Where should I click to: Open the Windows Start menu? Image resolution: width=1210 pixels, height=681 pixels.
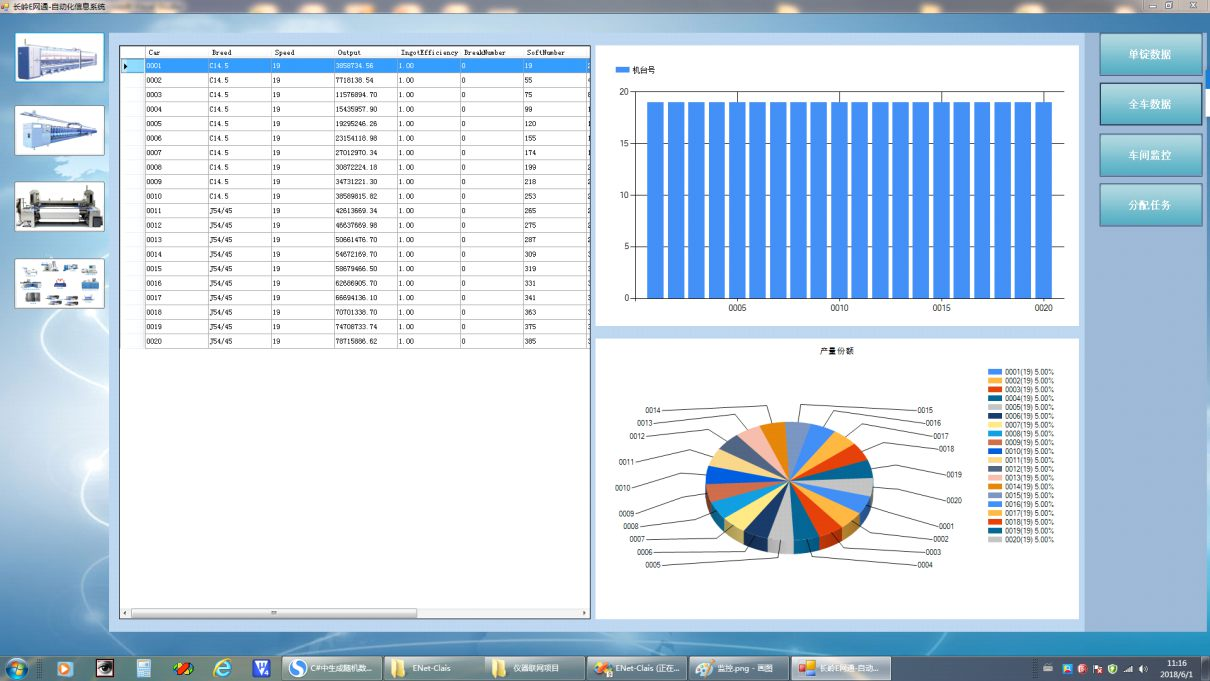coord(17,668)
